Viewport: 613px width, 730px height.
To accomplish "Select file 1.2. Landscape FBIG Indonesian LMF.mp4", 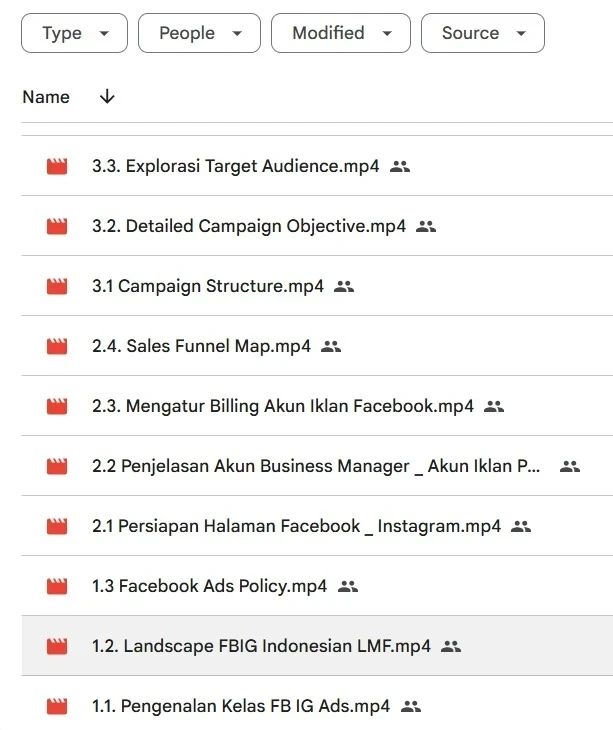I will pos(261,647).
